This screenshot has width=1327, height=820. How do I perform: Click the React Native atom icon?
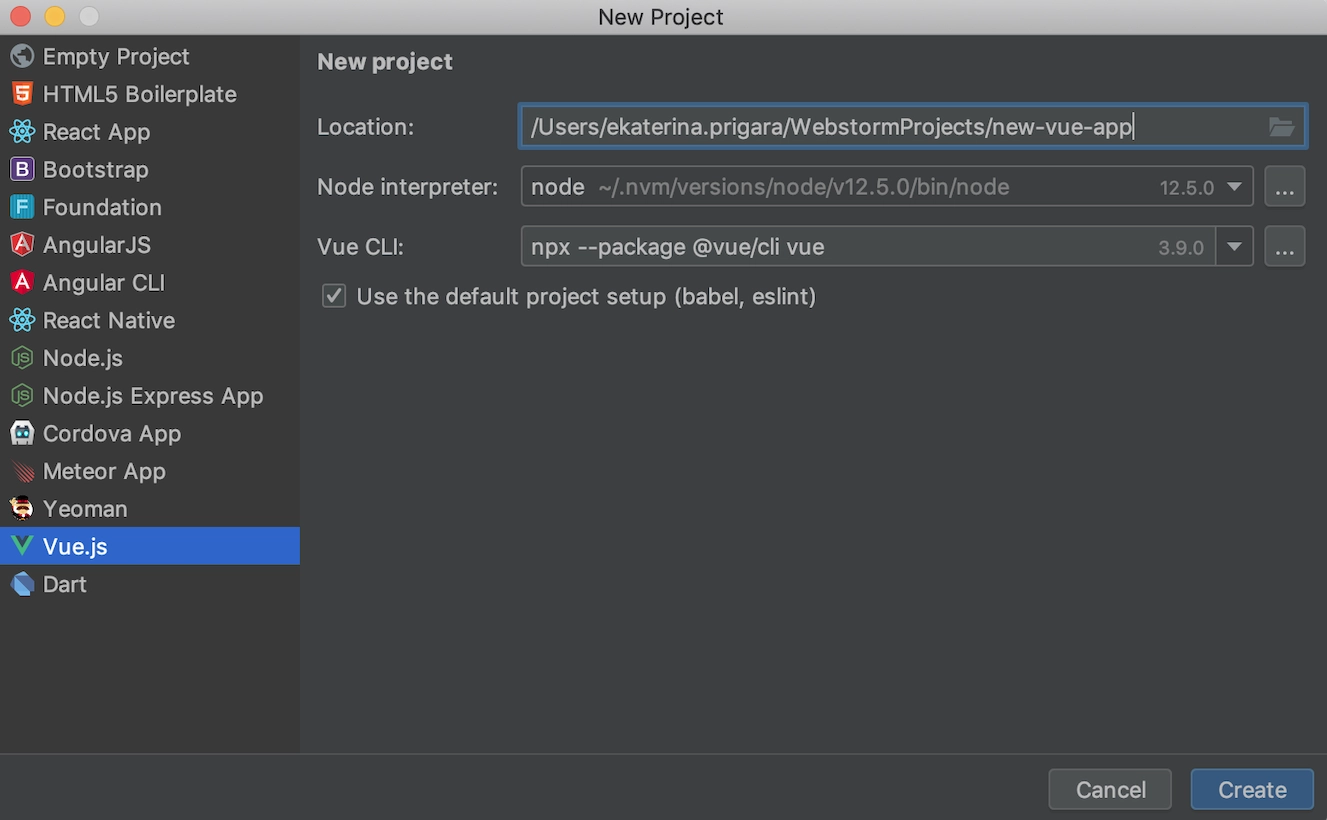click(21, 320)
